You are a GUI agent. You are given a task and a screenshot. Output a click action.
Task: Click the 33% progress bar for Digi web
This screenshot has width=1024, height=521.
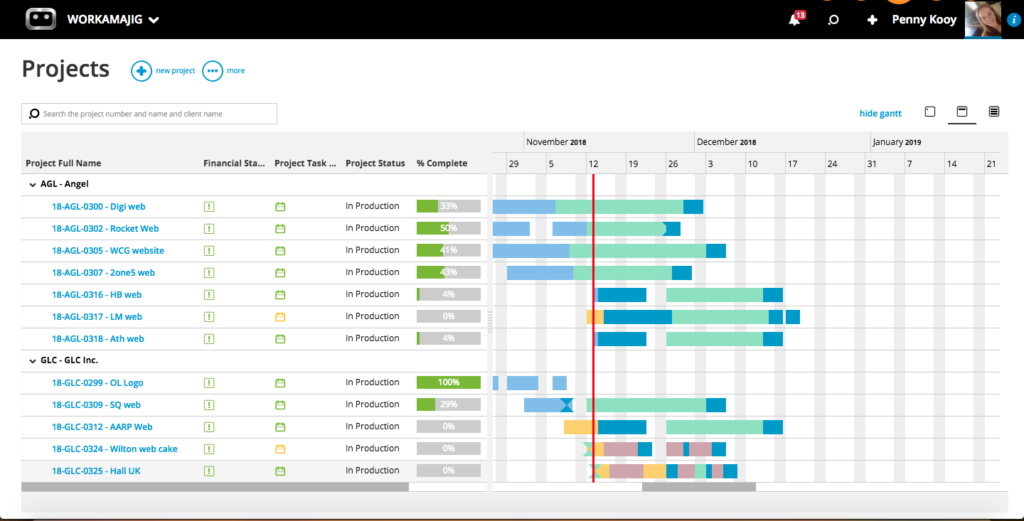click(449, 206)
